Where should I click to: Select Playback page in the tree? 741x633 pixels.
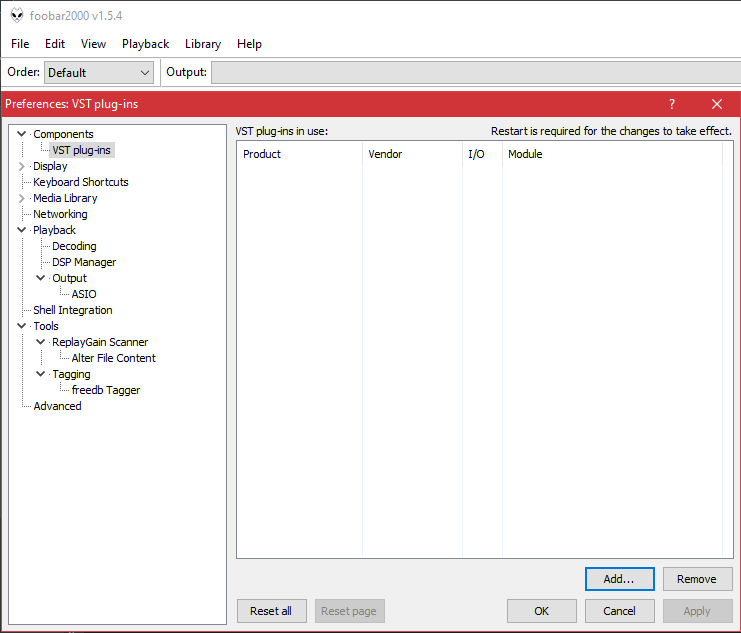tap(54, 230)
